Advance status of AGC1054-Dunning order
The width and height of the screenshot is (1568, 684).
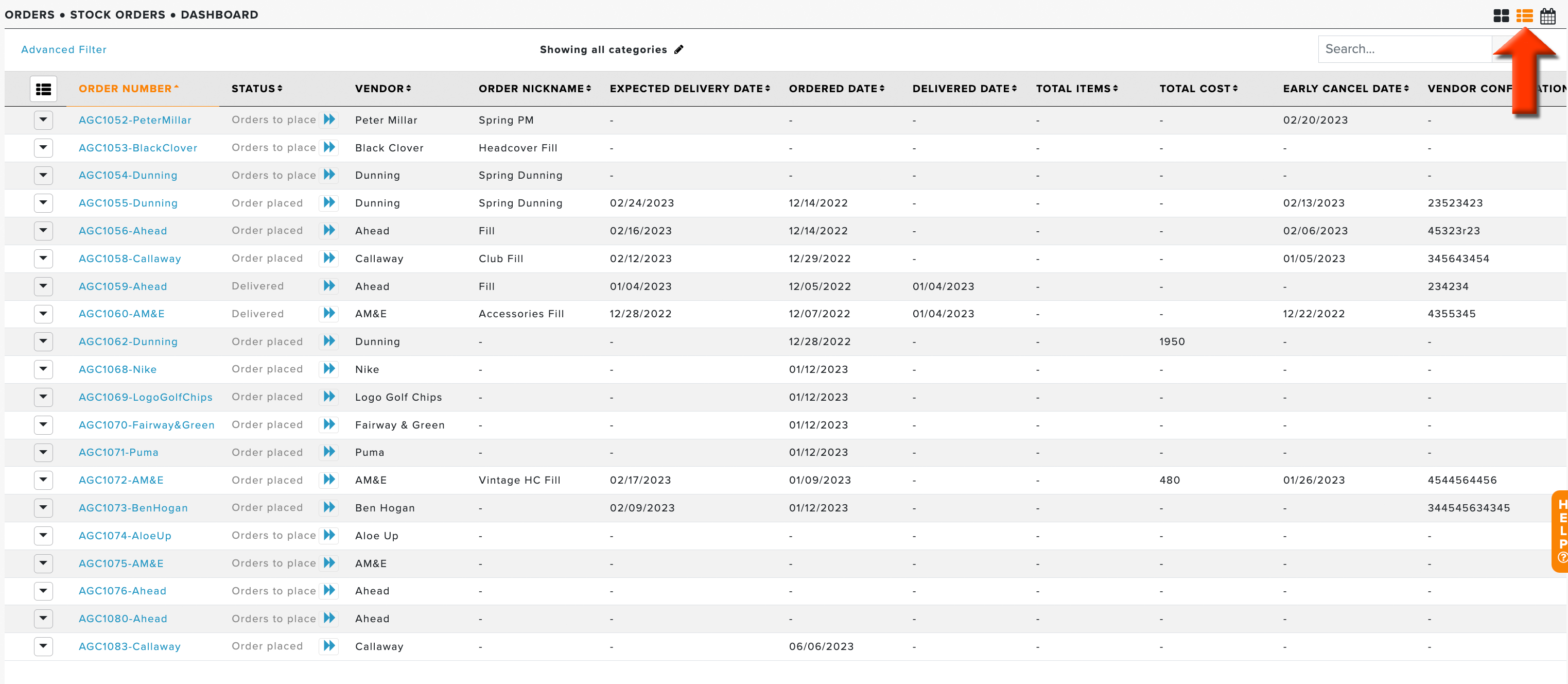329,175
